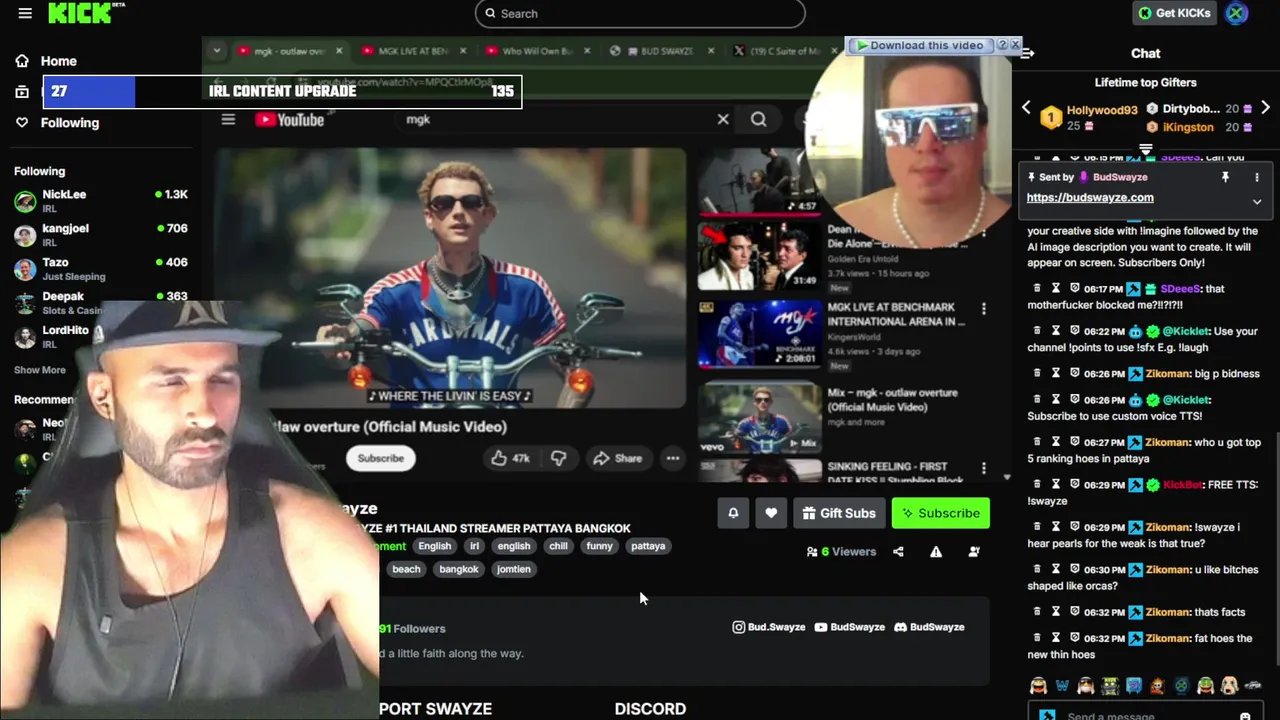Show previous top gifters
The width and height of the screenshot is (1280, 720).
point(1026,107)
